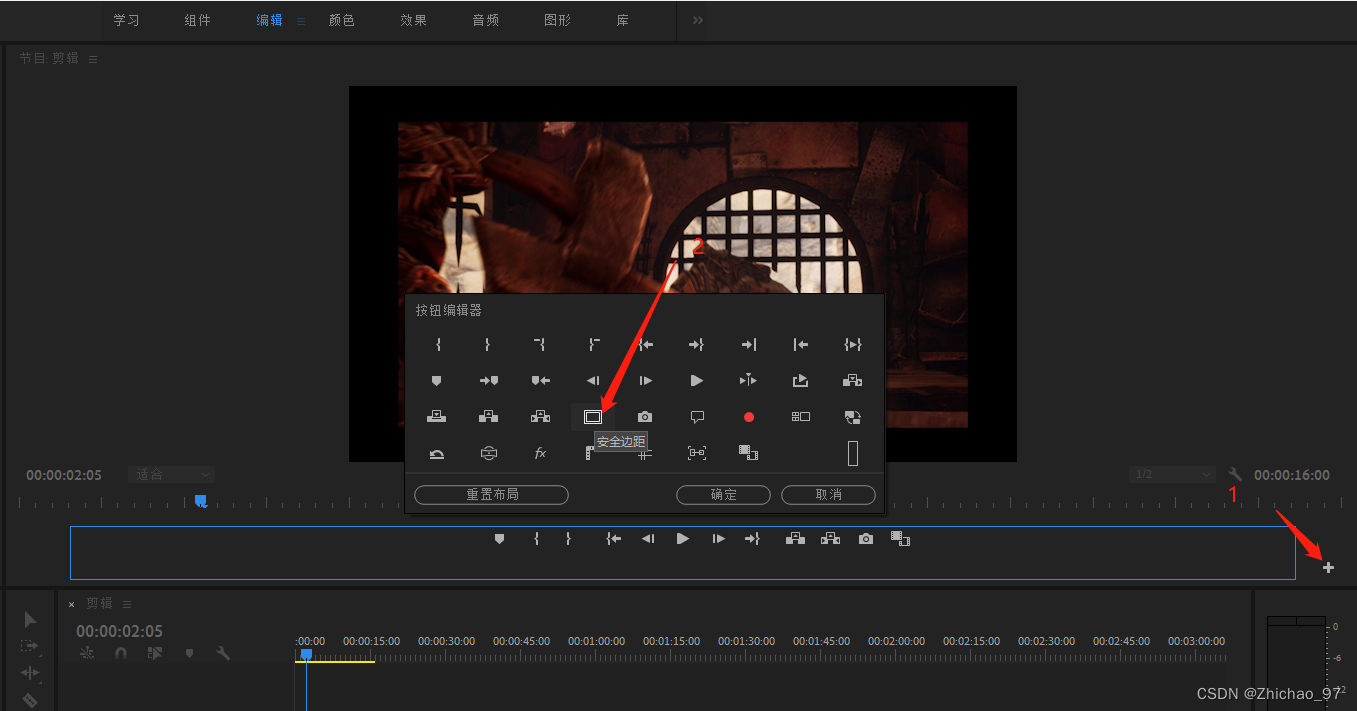Choose the Lift icon in button editor
1357x711 pixels.
click(x=488, y=416)
